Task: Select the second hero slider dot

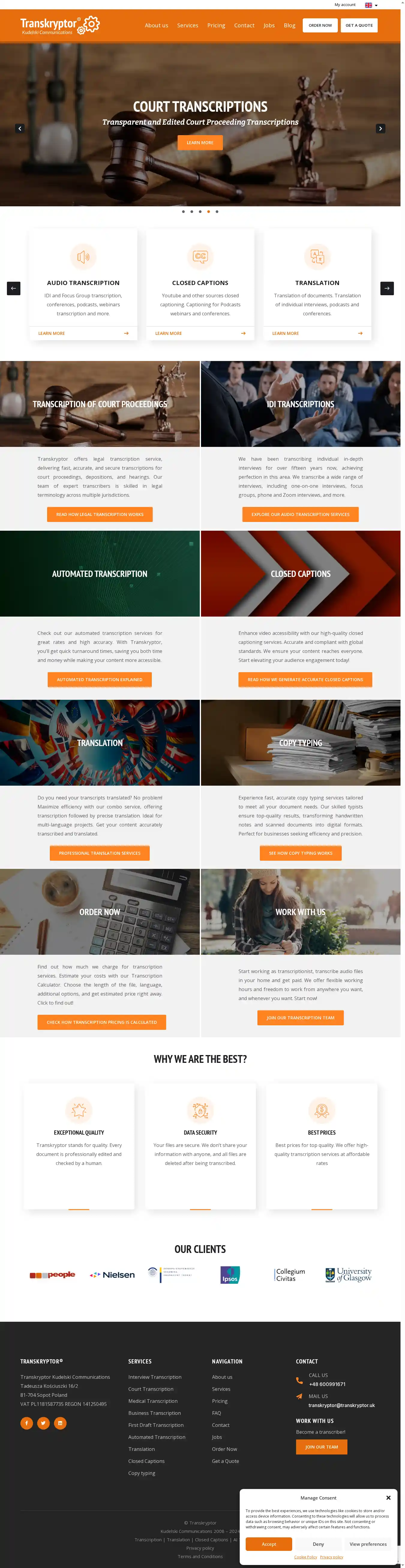Action: tap(192, 211)
